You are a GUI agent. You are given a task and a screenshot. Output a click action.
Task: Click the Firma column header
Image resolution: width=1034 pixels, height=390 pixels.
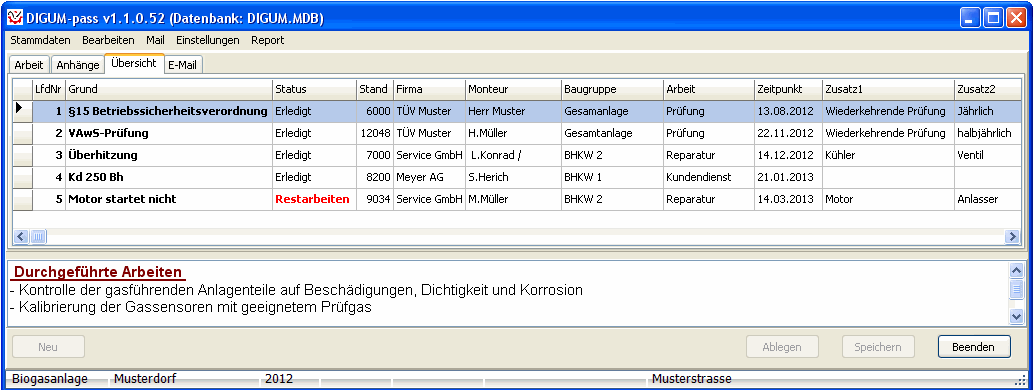pyautogui.click(x=429, y=89)
